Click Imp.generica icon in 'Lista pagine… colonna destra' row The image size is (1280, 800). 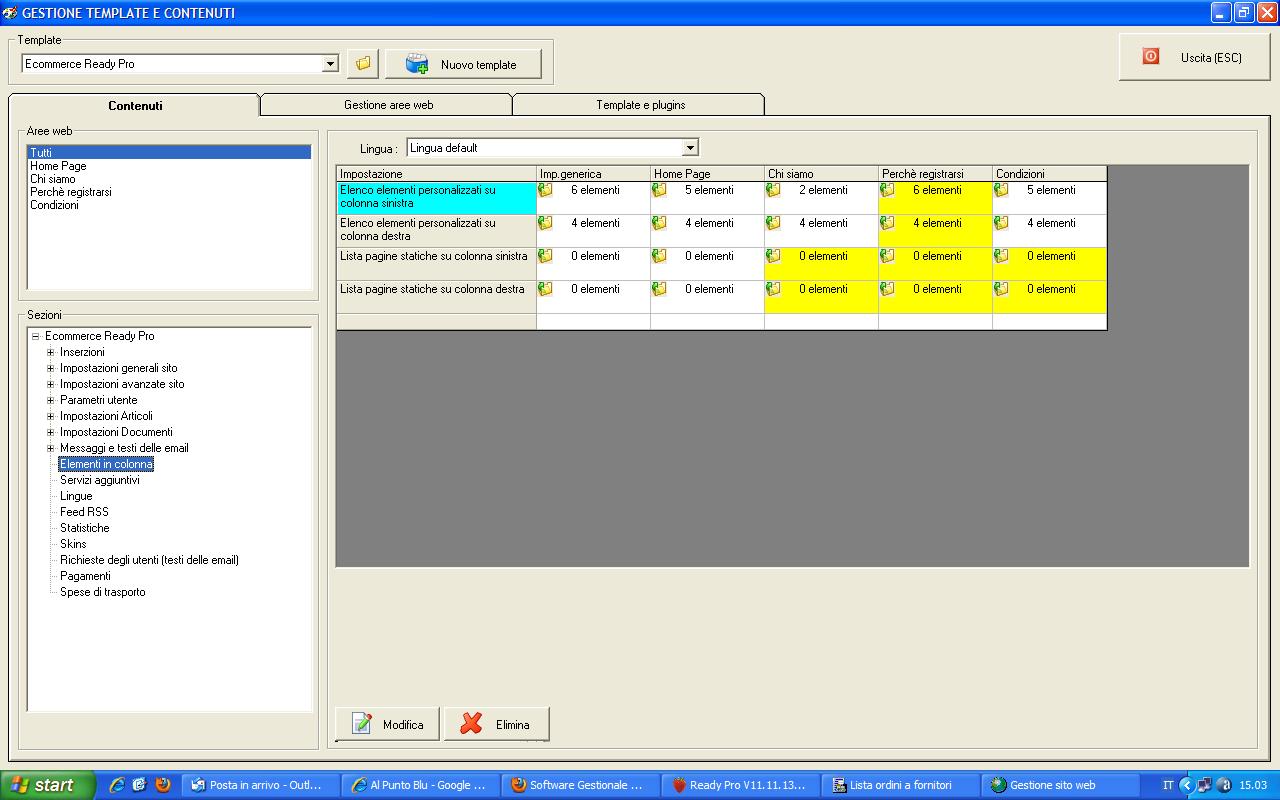point(545,289)
